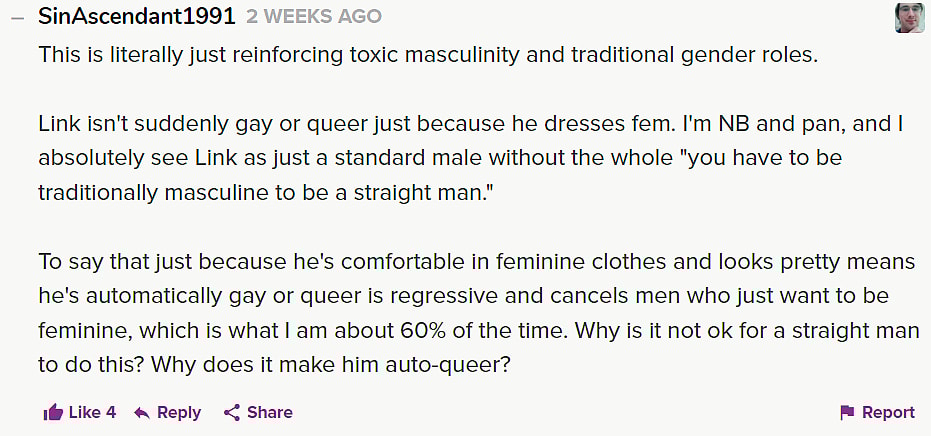The height and width of the screenshot is (436, 931).
Task: Click the thumbs-up Like icon
Action: pos(52,412)
